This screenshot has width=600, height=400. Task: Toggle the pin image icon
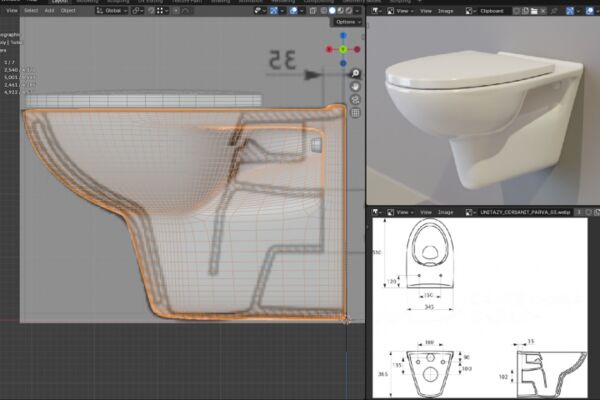click(554, 11)
